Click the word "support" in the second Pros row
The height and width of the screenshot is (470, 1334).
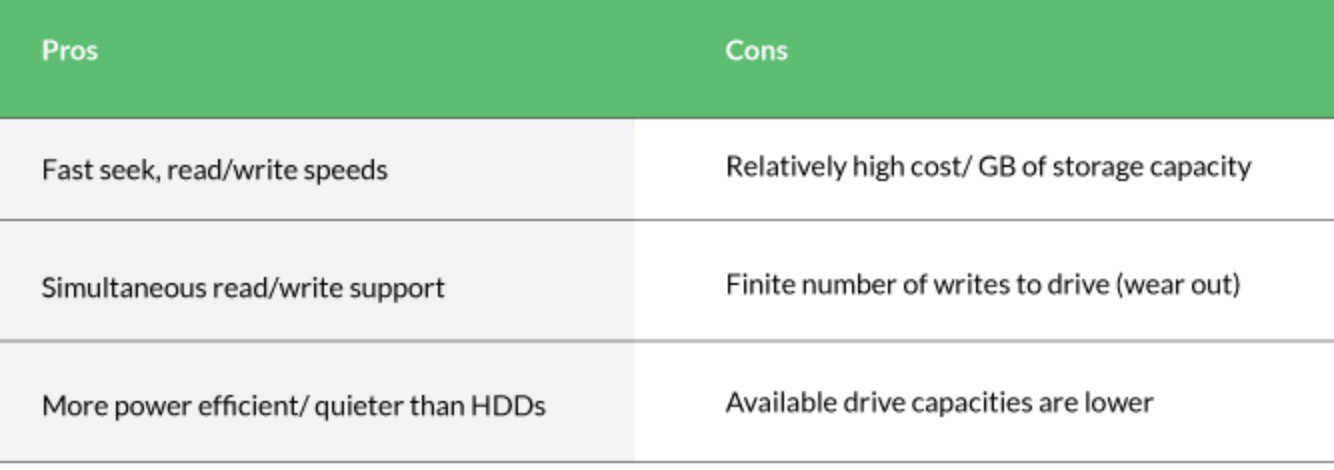pos(402,288)
